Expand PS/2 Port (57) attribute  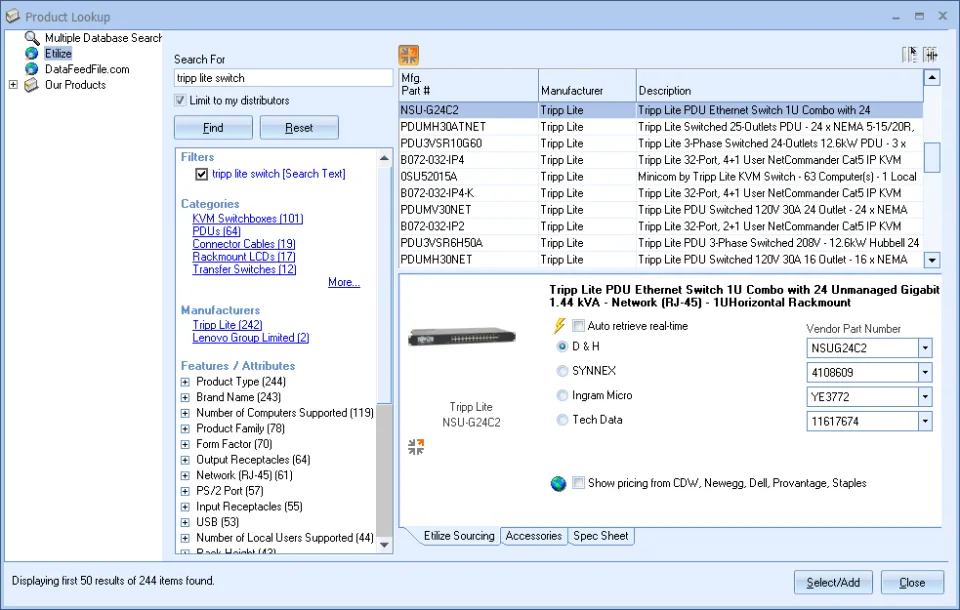click(185, 491)
